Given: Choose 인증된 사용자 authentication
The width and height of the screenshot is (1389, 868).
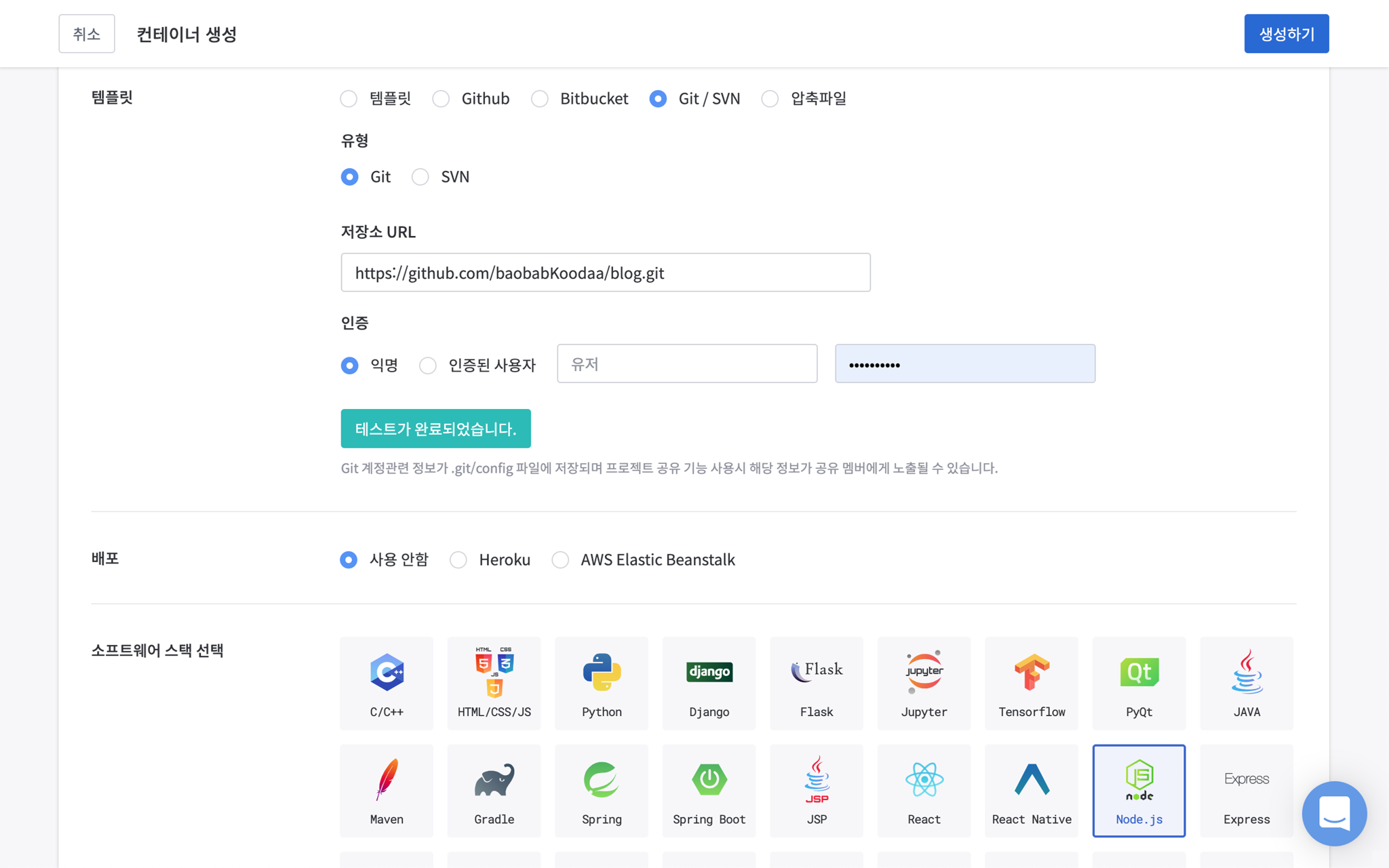Looking at the screenshot, I should click(428, 366).
